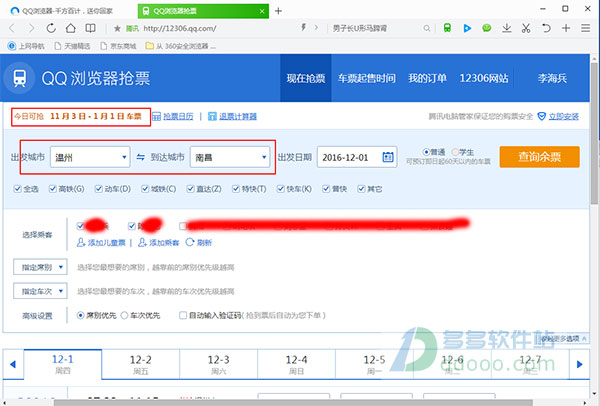Viewport: 600px width, 406px height.
Task: Expand the 指定车次 dropdown
Action: click(x=40, y=291)
